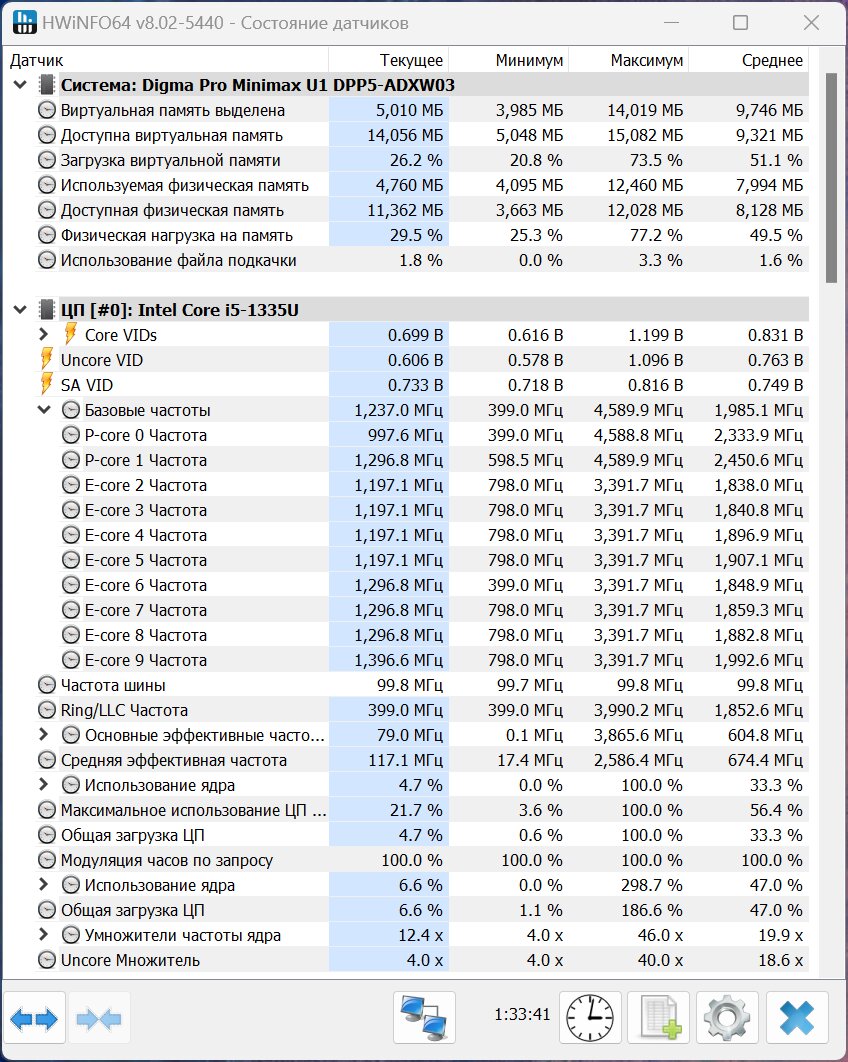
Task: Click the maximum value 3,865.6 МГц
Action: [x=638, y=735]
